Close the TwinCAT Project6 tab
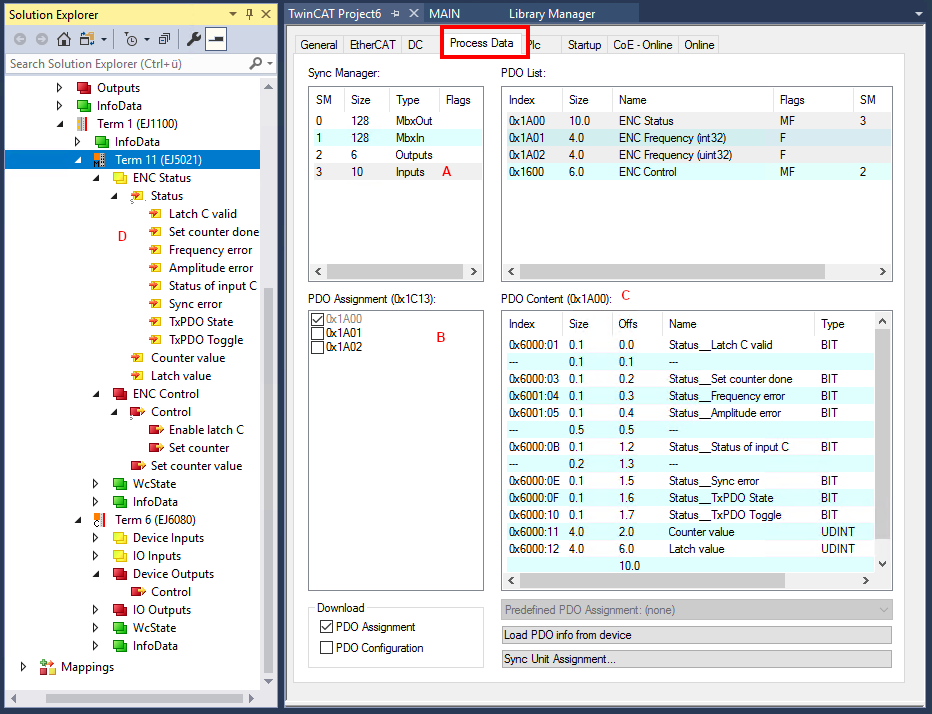The image size is (932, 714). click(x=414, y=14)
